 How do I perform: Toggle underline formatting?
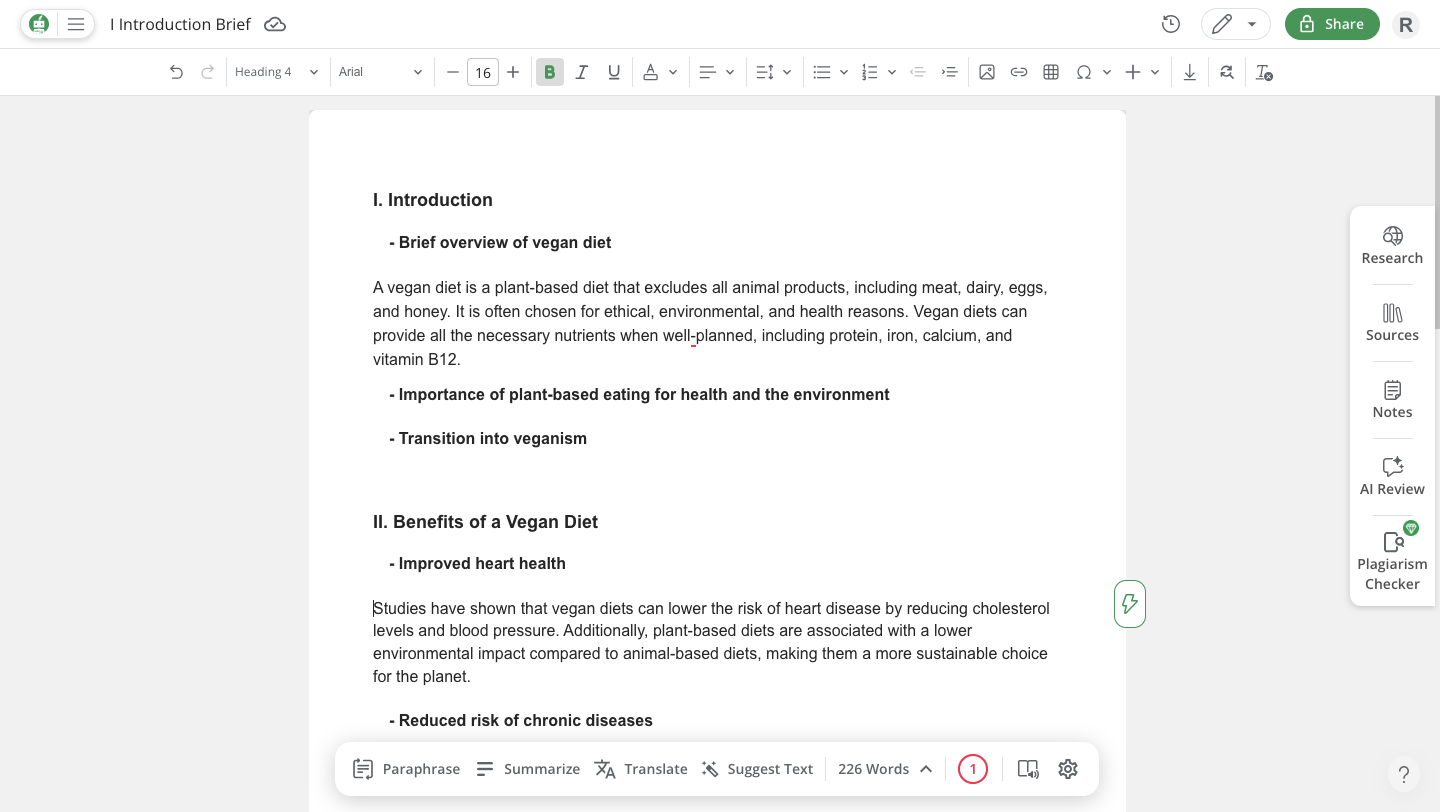pos(614,72)
